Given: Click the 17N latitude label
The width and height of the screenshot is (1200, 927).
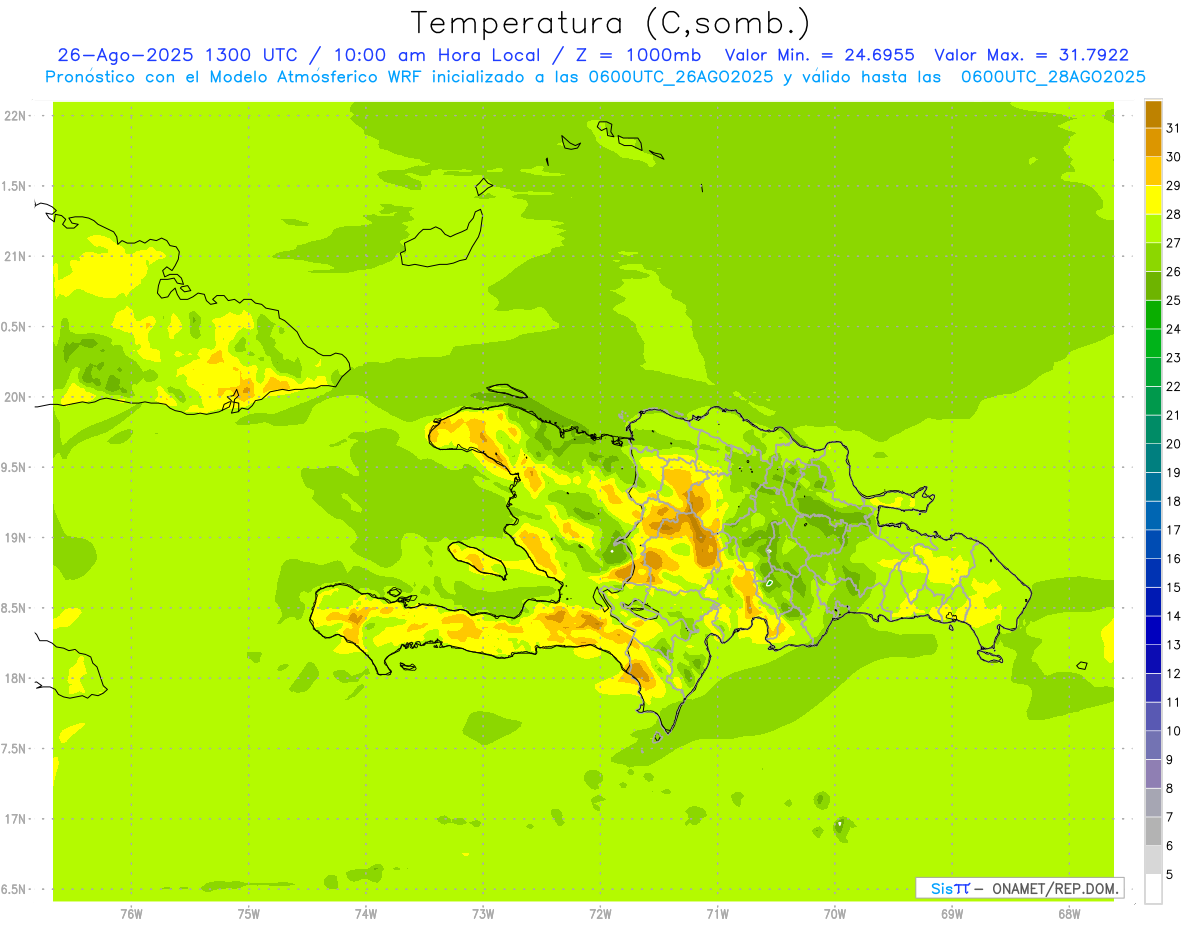Looking at the screenshot, I should [x=16, y=819].
